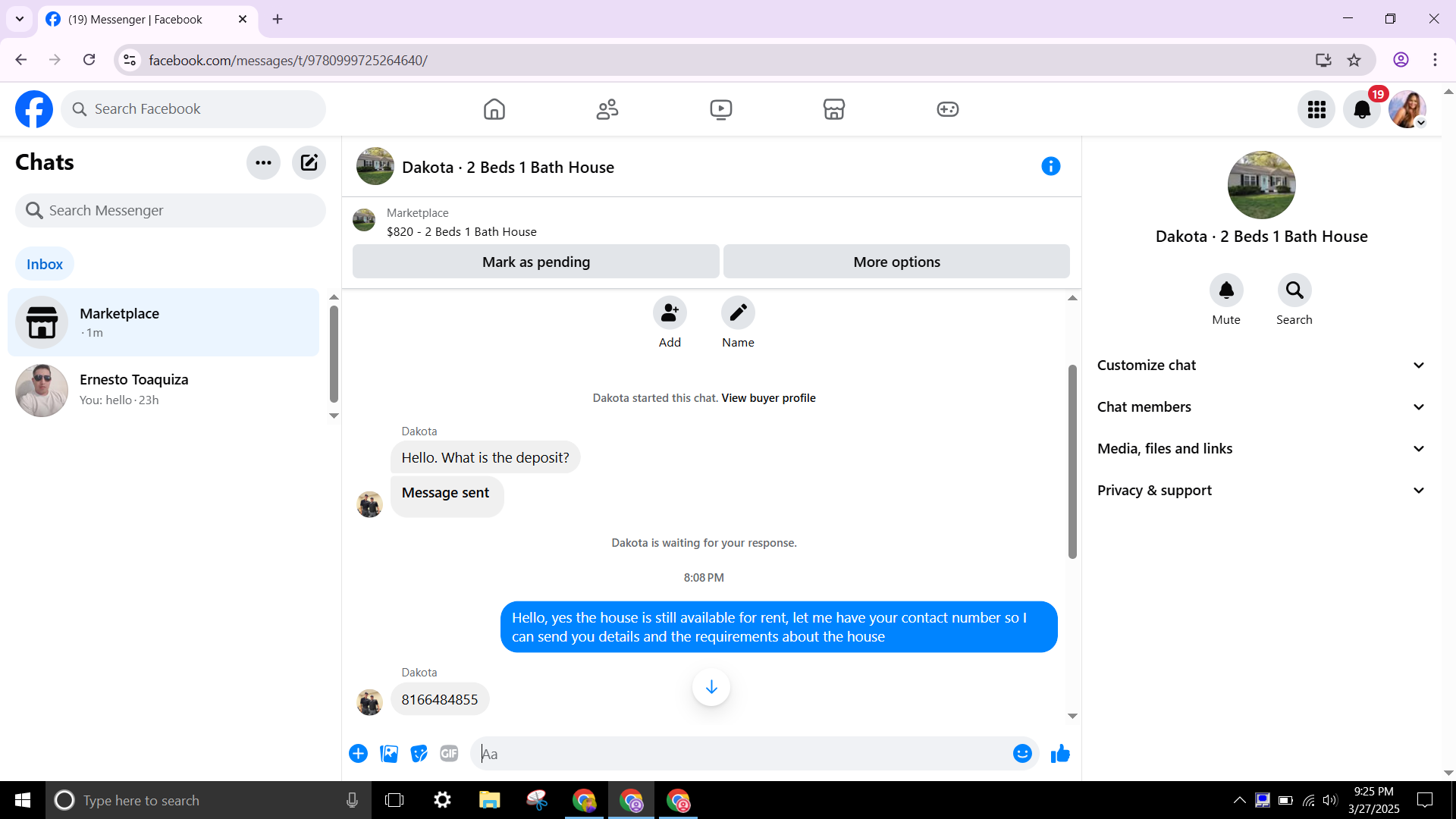Open the Marketplace icon in top navigation

tap(834, 109)
